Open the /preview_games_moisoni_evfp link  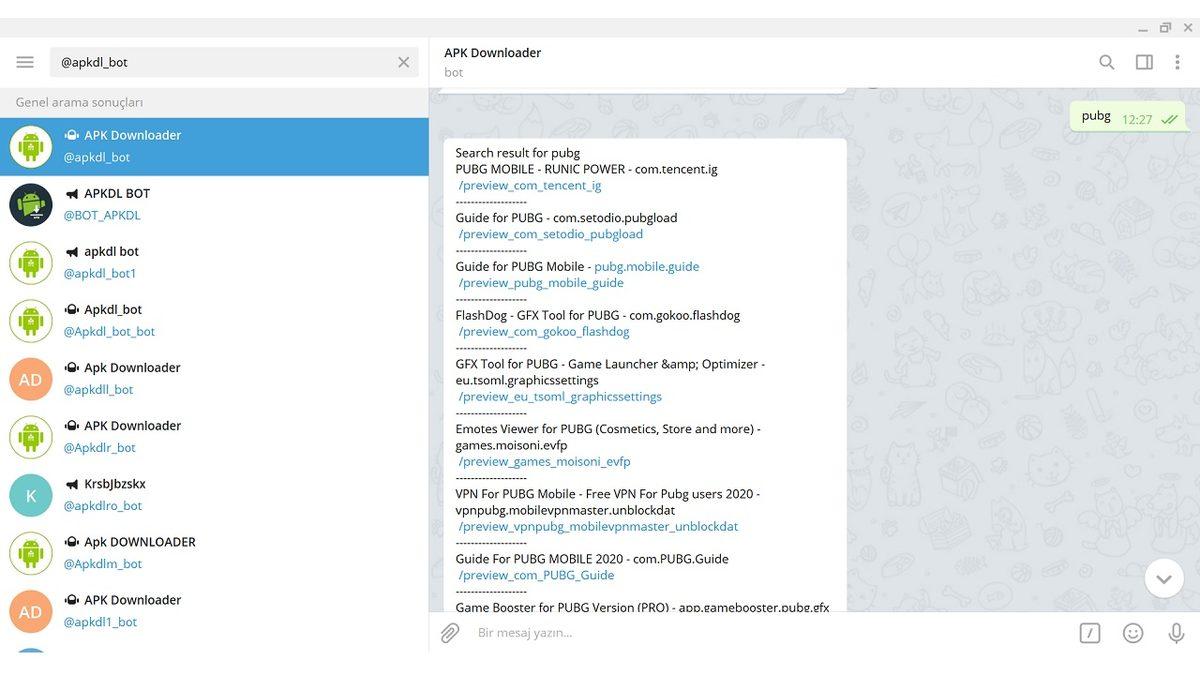click(545, 461)
